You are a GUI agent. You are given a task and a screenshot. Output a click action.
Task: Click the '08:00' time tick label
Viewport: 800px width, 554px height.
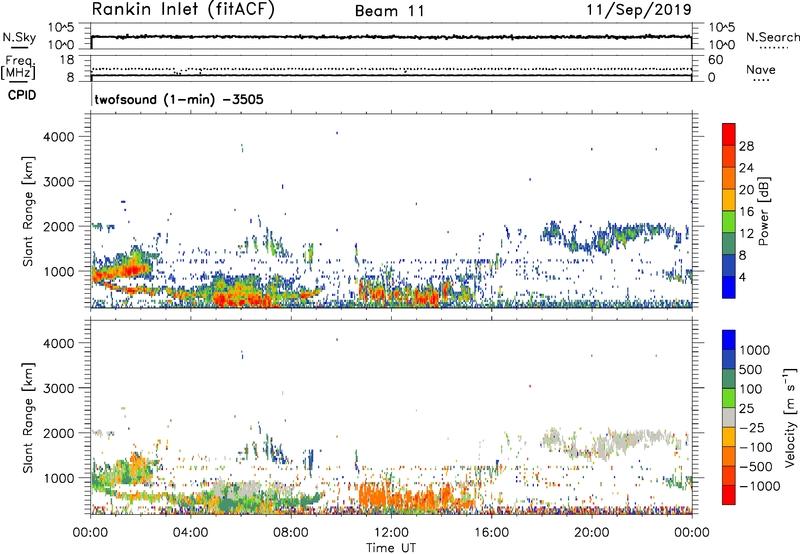coord(291,533)
